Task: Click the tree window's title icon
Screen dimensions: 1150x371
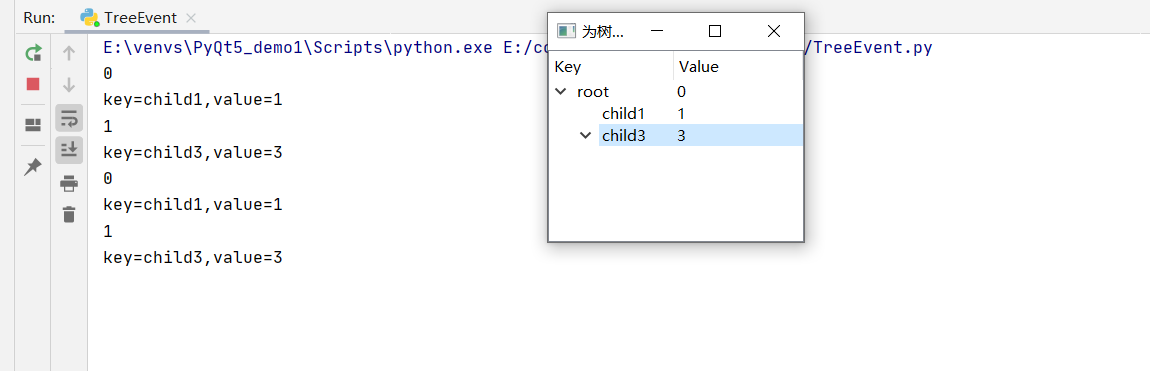Action: tap(566, 31)
